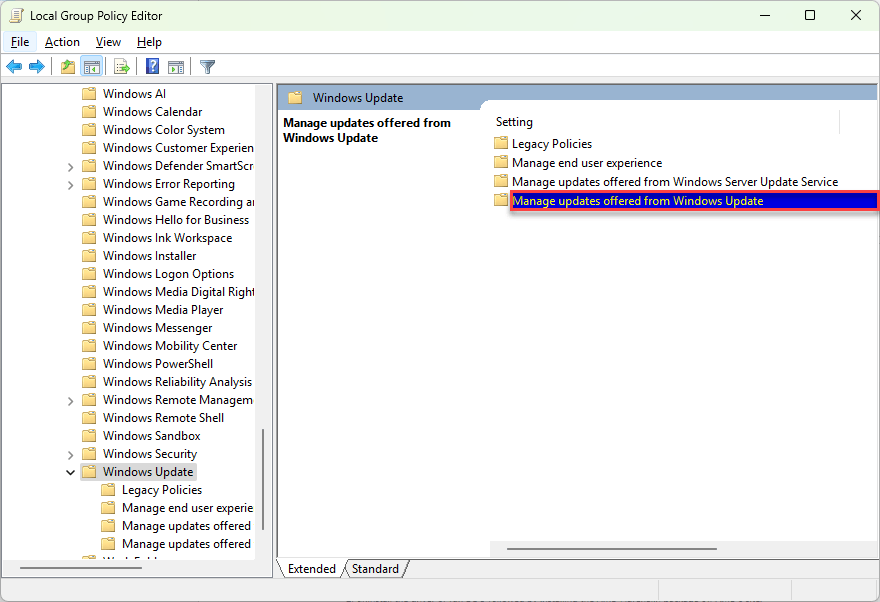
Task: Go back with the blue Back arrow
Action: pos(14,67)
